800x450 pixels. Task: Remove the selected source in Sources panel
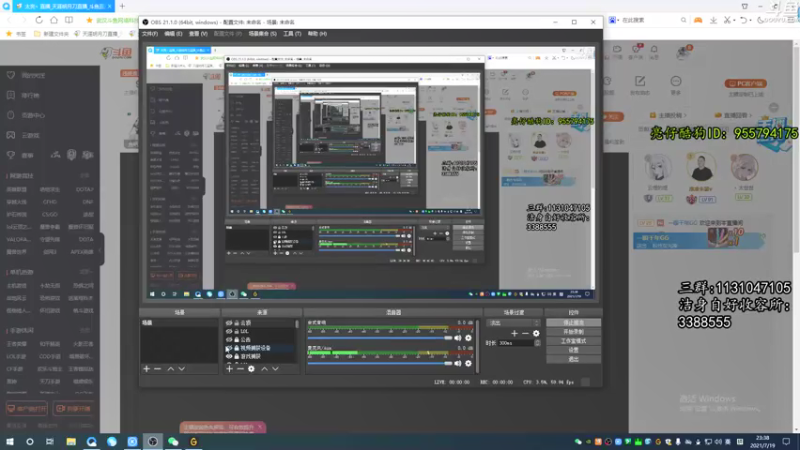(240, 368)
